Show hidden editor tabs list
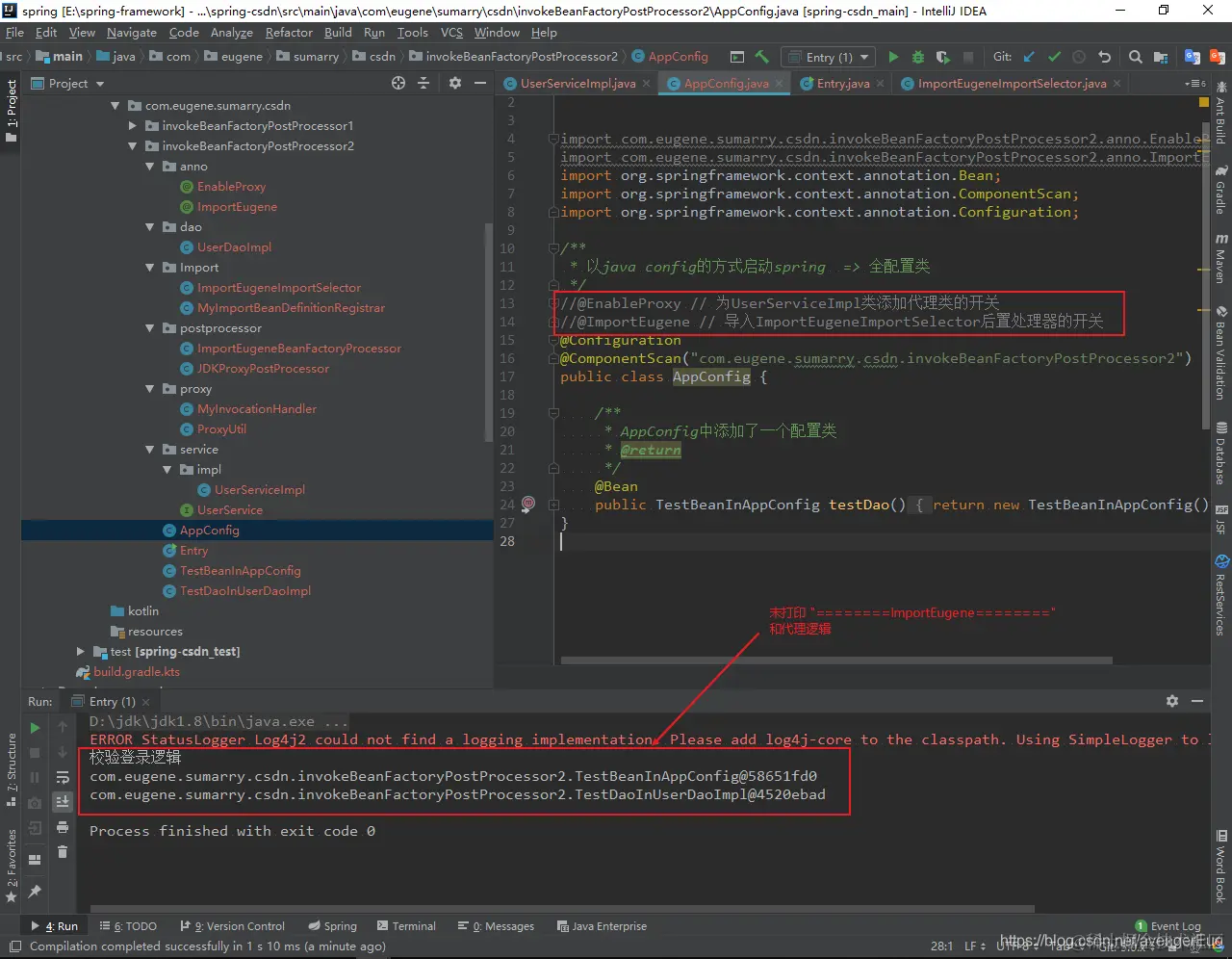This screenshot has width=1232, height=959. click(1195, 84)
